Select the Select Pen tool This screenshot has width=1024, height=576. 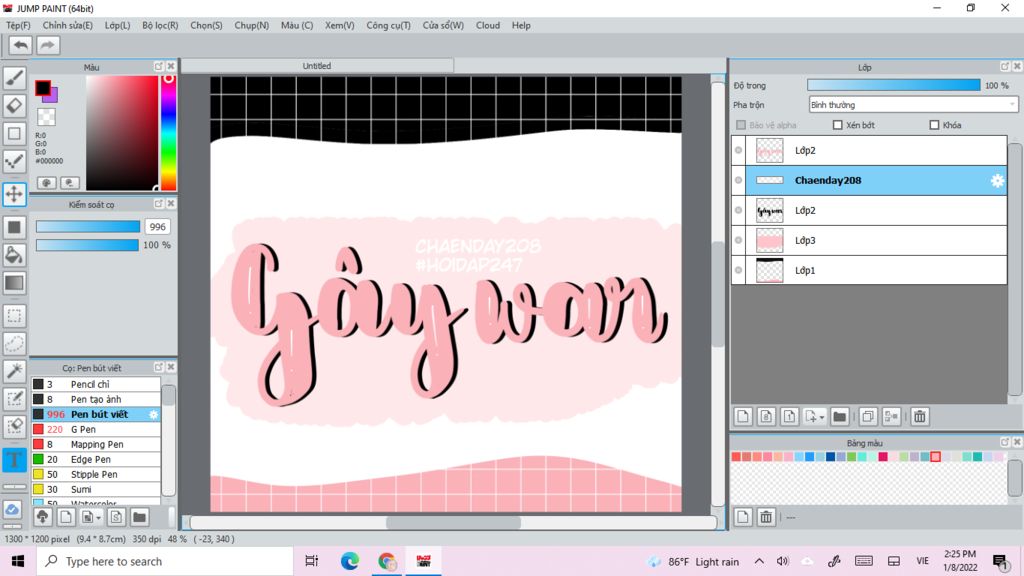(14, 399)
